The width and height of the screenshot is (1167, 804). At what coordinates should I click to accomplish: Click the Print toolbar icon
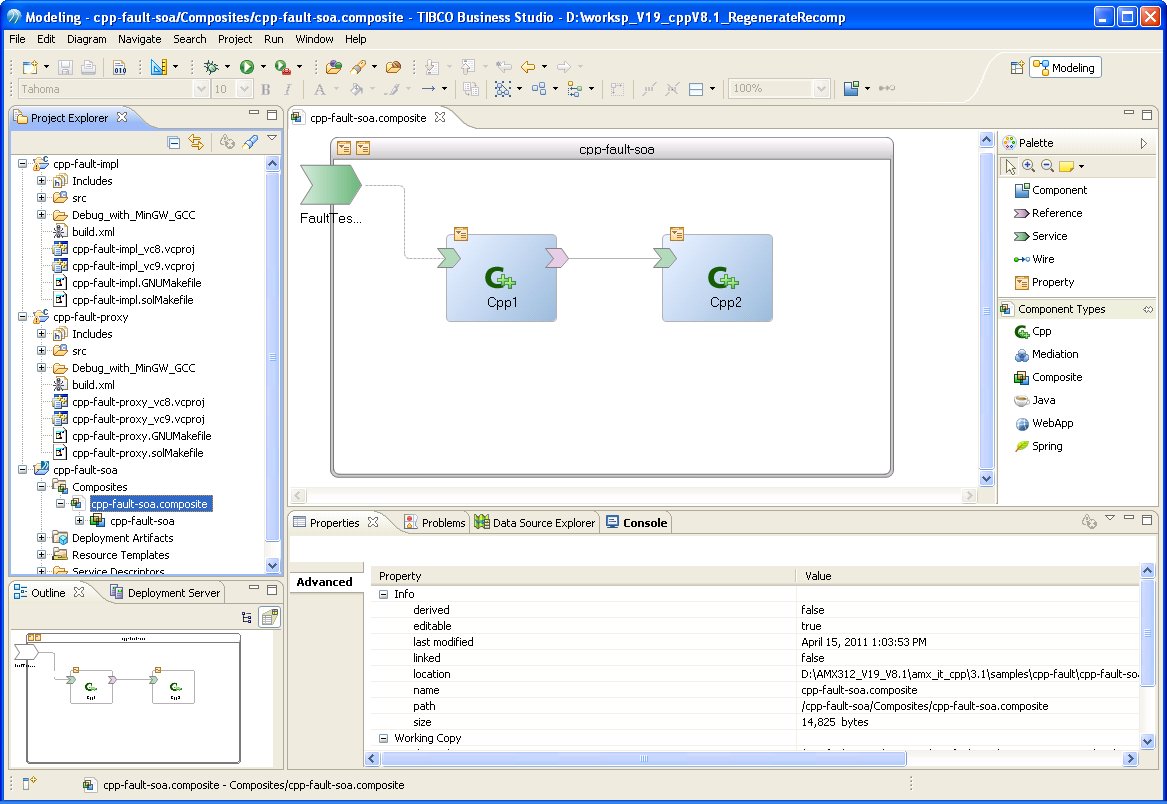[x=88, y=68]
